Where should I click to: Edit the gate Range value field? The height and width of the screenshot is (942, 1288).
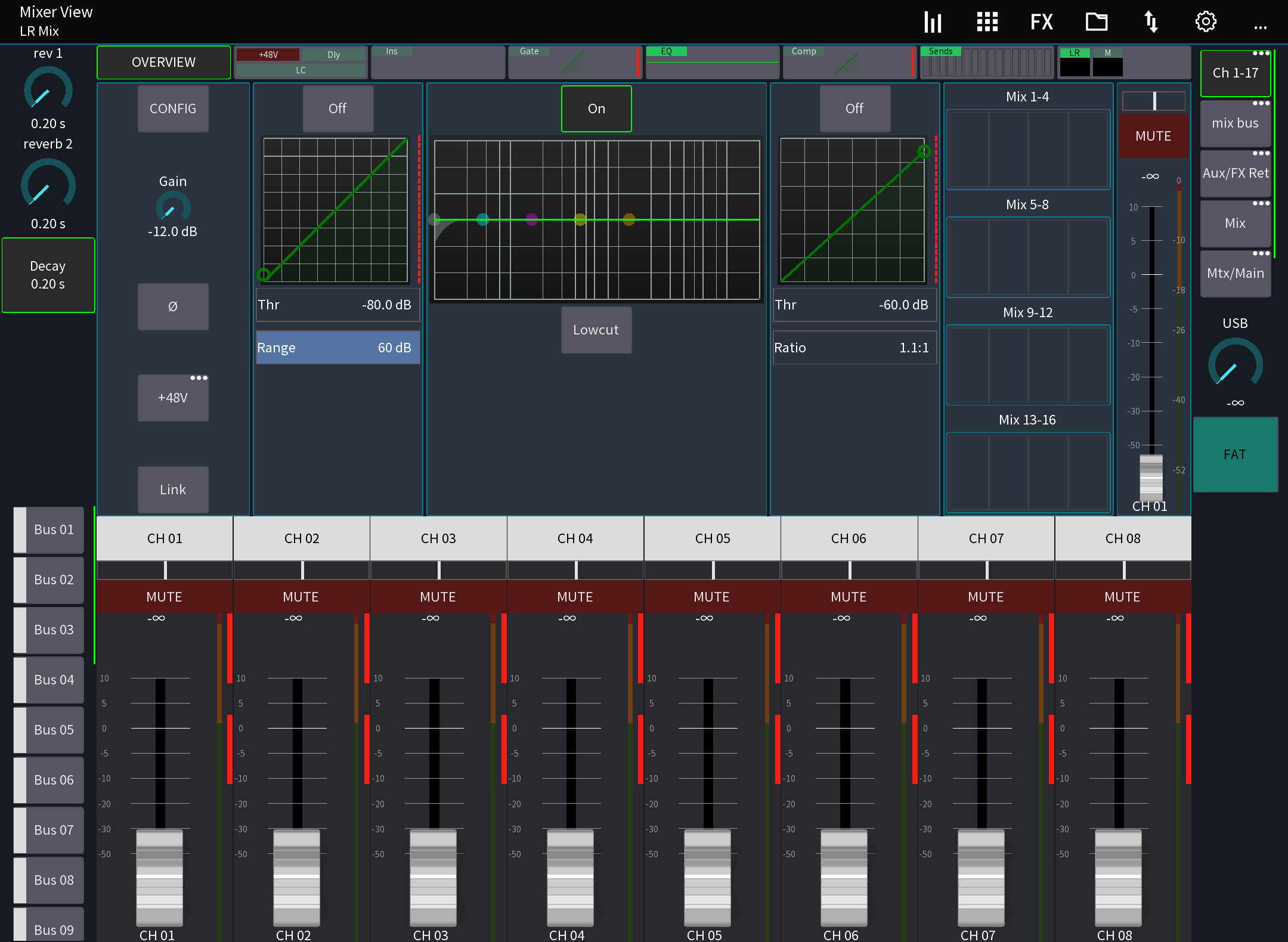click(x=337, y=347)
